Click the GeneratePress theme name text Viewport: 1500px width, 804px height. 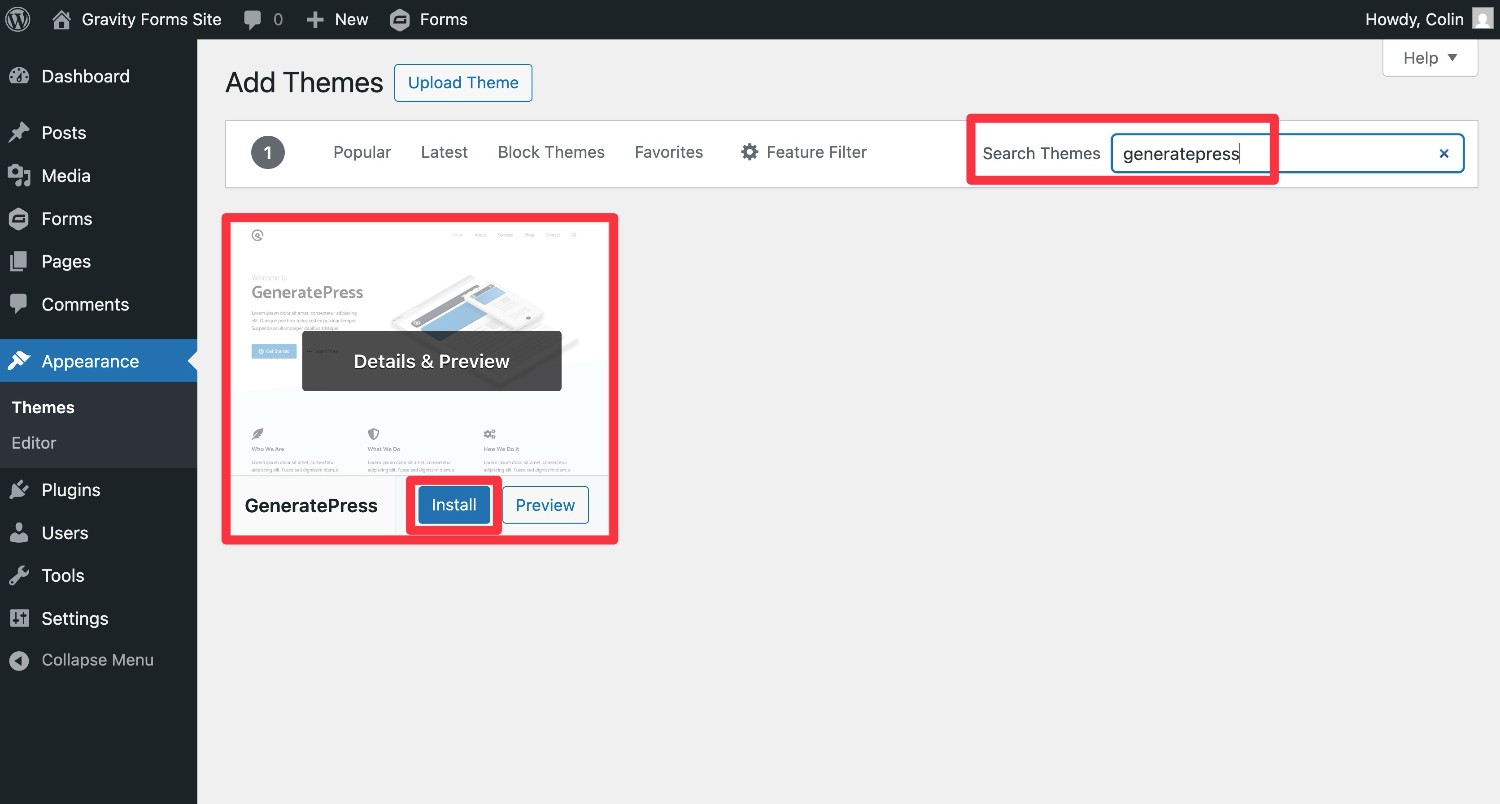click(311, 505)
